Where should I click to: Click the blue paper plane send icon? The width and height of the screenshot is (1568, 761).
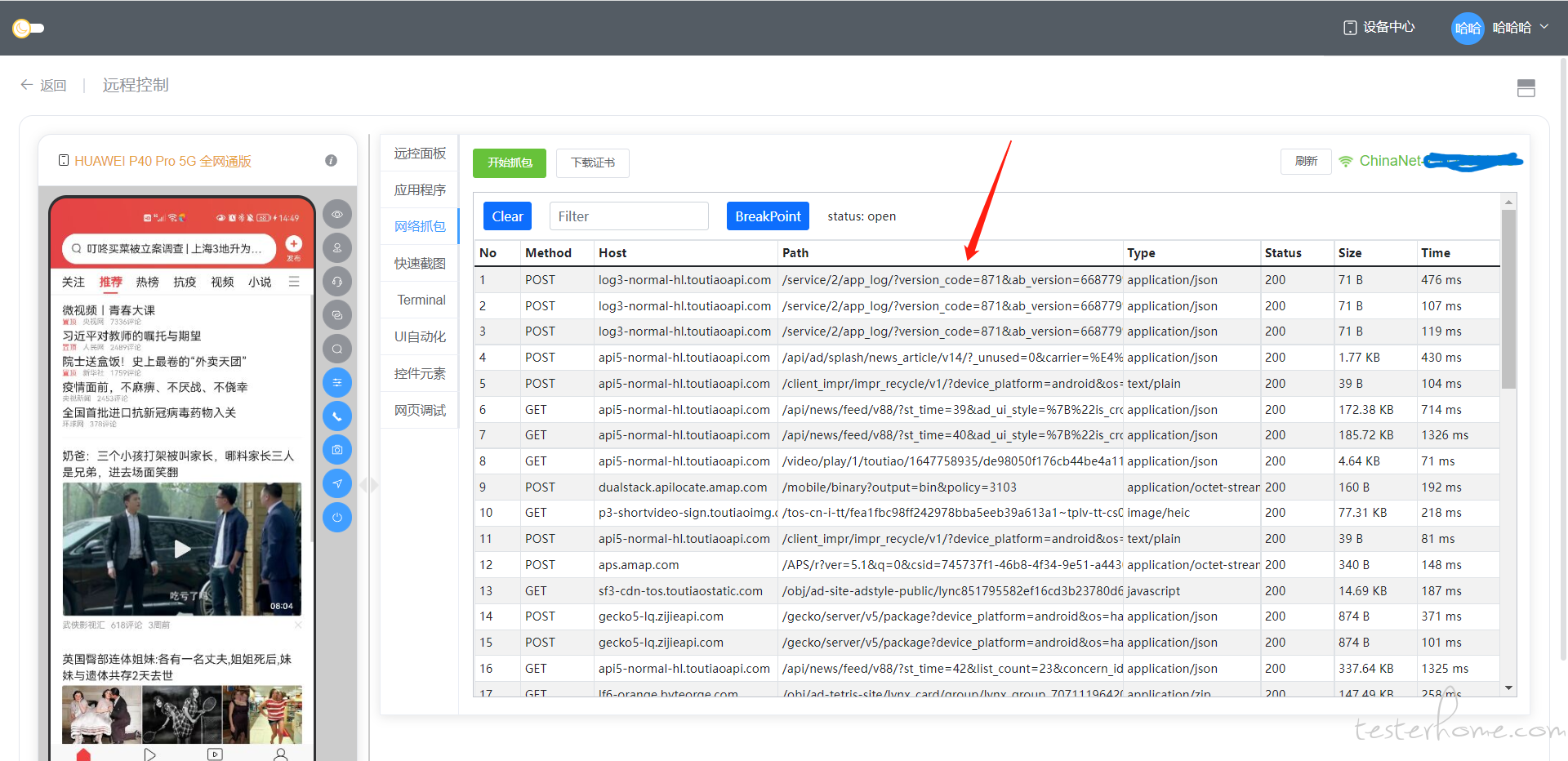[336, 483]
